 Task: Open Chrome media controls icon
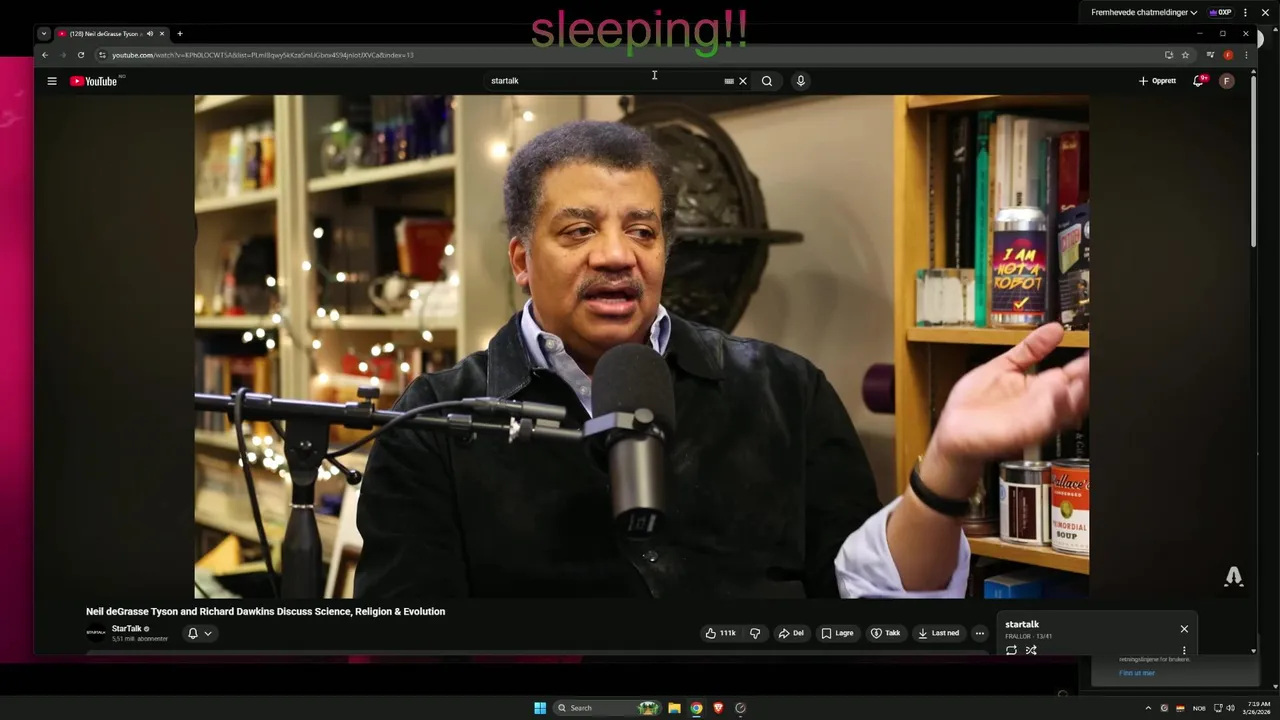tap(1210, 55)
